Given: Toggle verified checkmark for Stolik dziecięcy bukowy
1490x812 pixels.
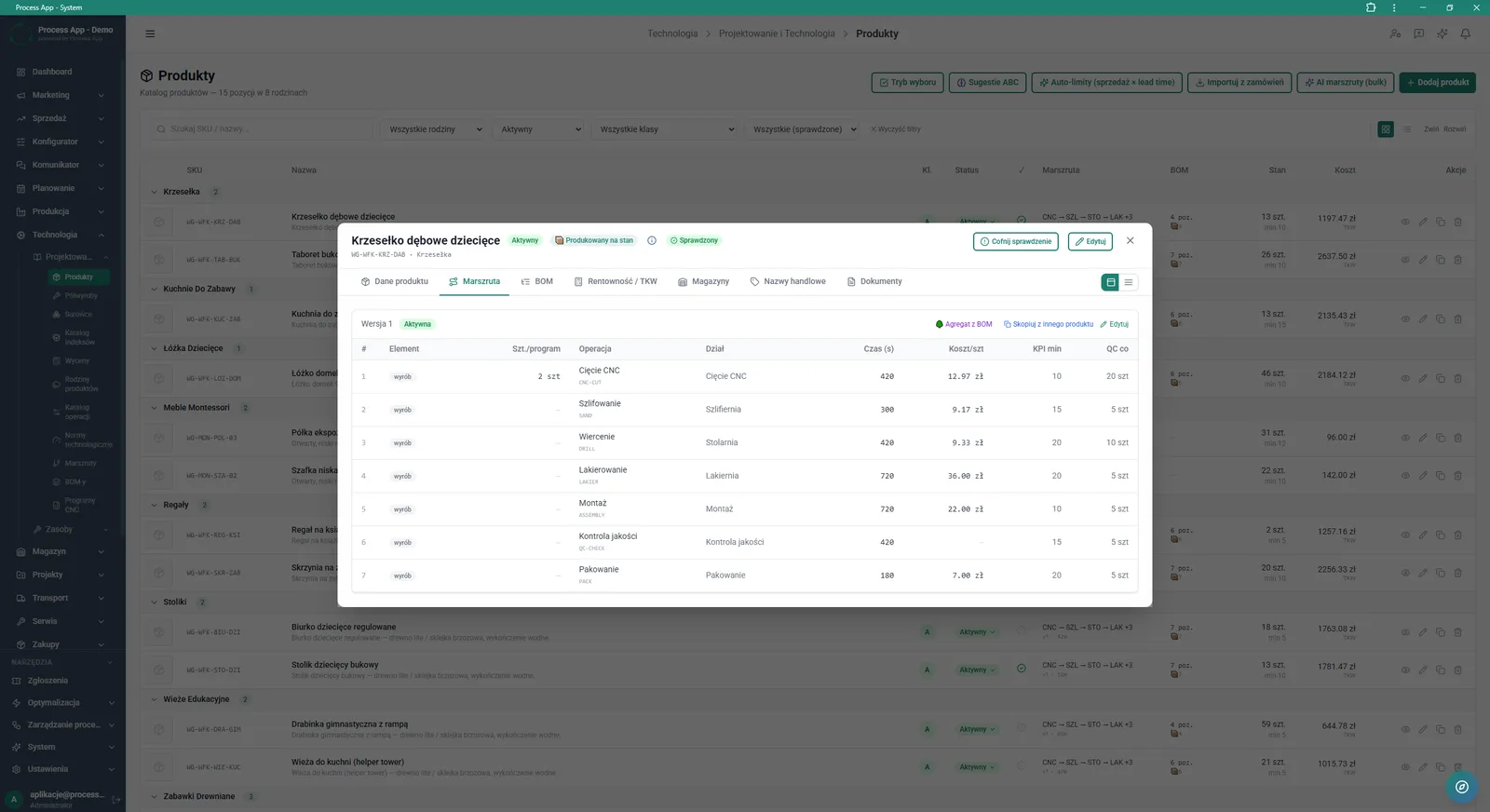Looking at the screenshot, I should pos(1022,670).
